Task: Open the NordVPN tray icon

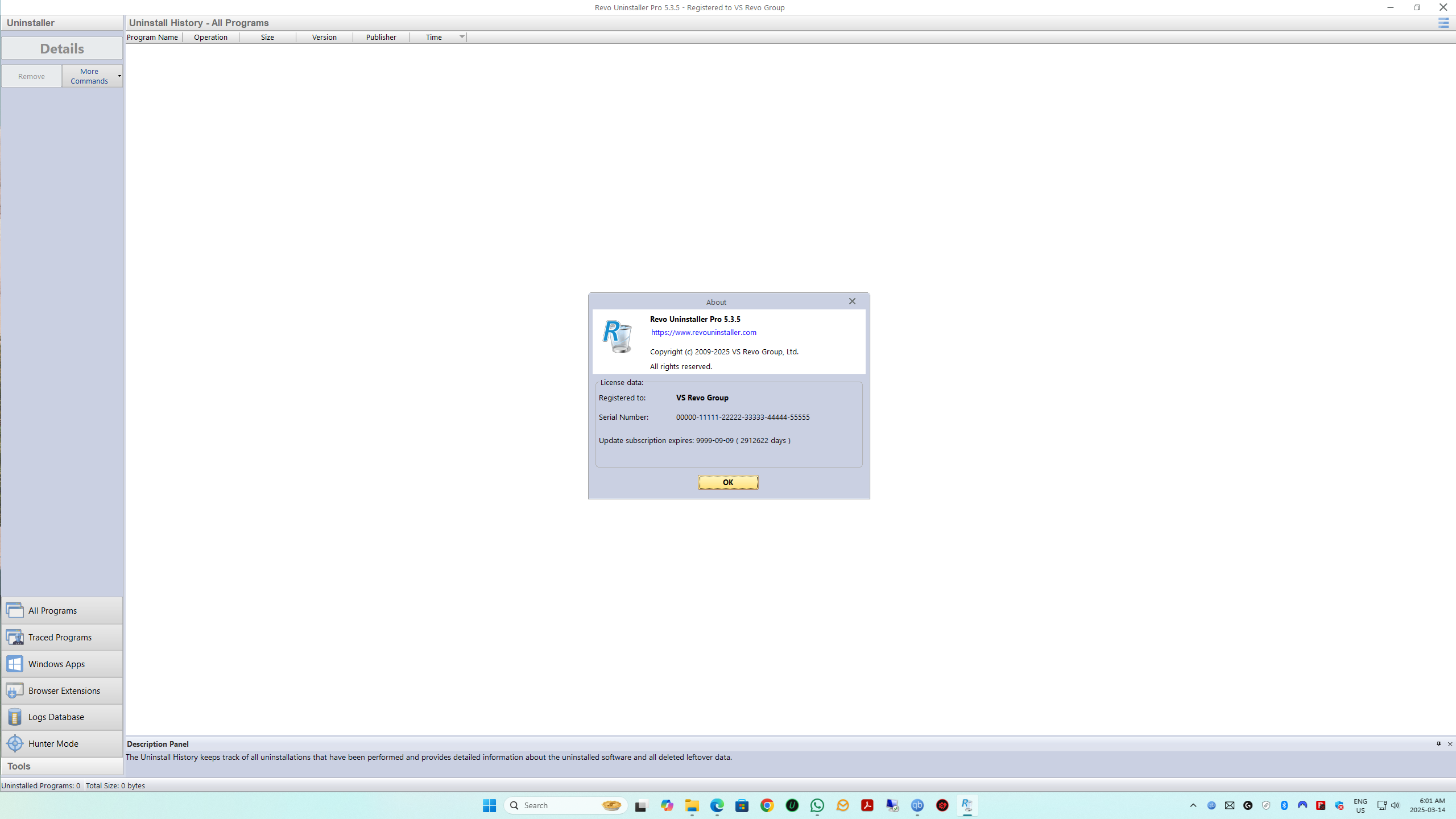Action: [1302, 805]
